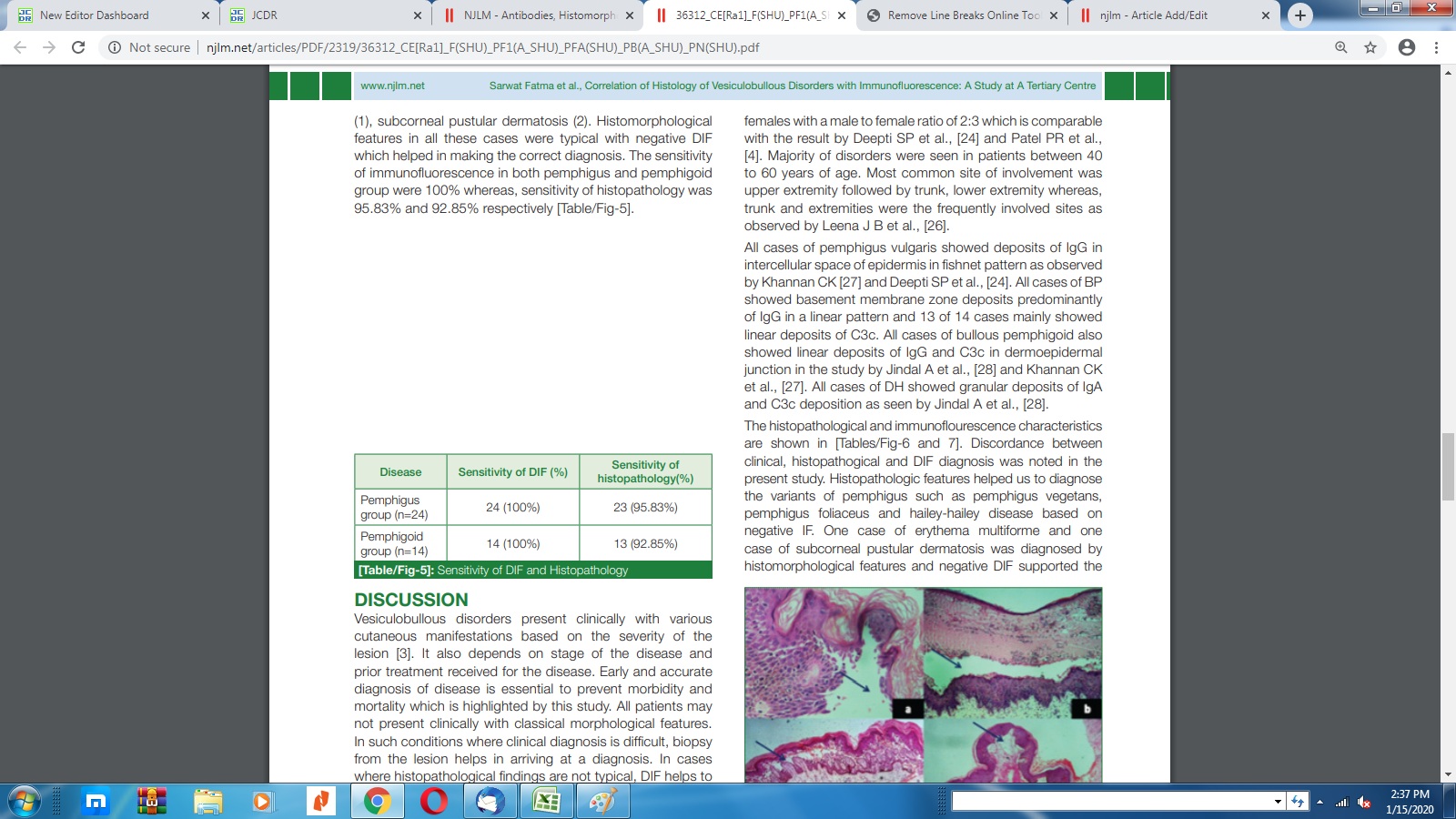Click the DISCUSSION heading
1456x819 pixels.
point(411,600)
